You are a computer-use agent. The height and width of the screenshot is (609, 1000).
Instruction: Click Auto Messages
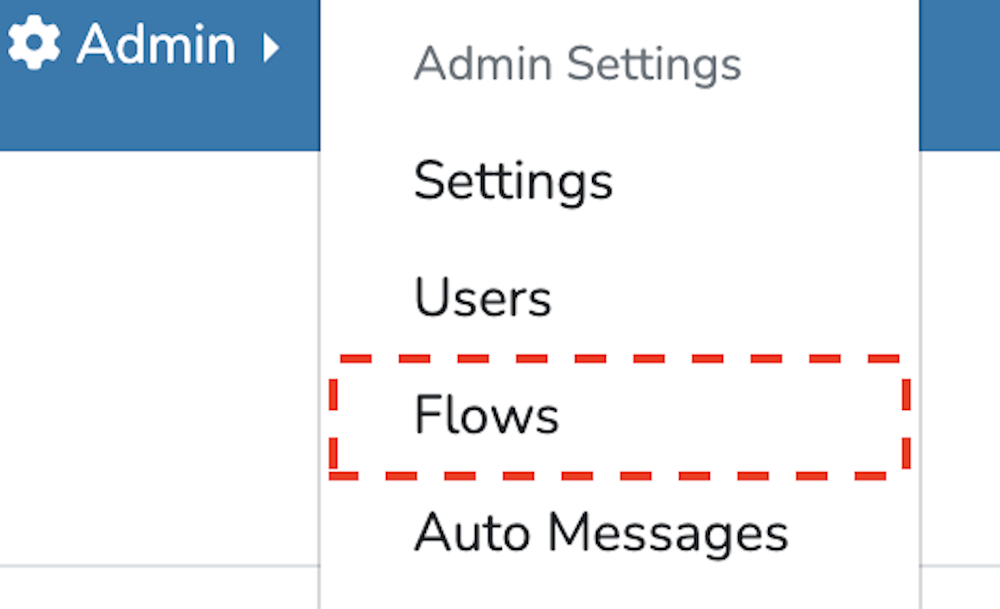coord(601,531)
